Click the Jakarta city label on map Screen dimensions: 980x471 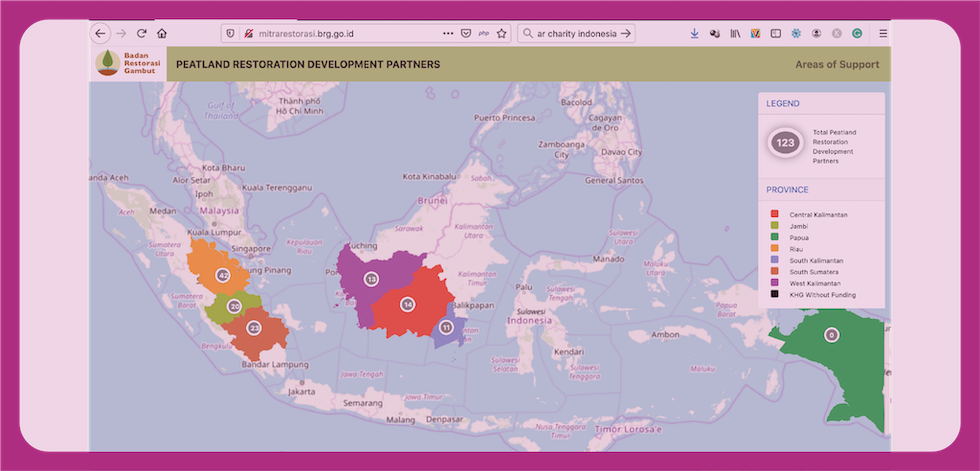pos(301,392)
